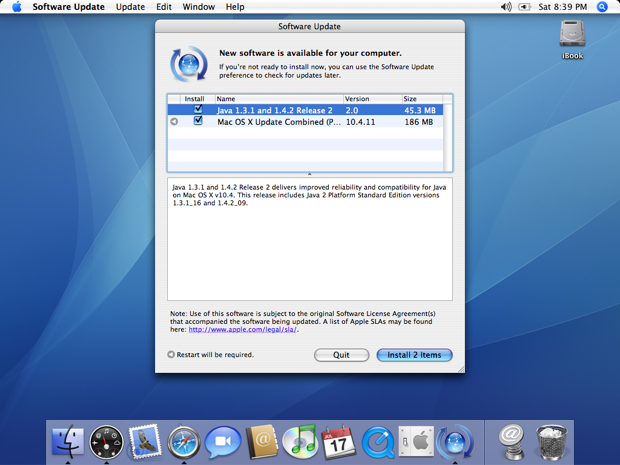The height and width of the screenshot is (465, 620).
Task: Launch Safari compass icon in Dock
Action: coord(184,442)
